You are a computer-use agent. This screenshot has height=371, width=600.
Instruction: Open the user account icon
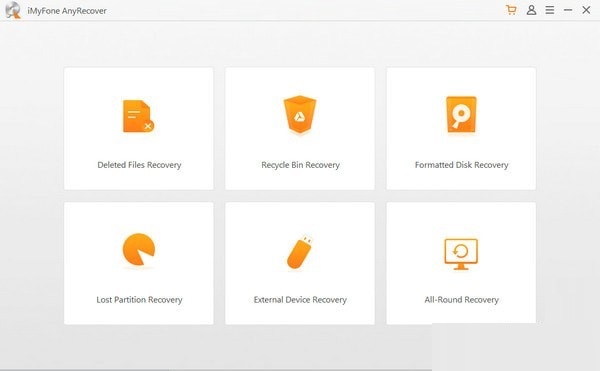click(531, 10)
